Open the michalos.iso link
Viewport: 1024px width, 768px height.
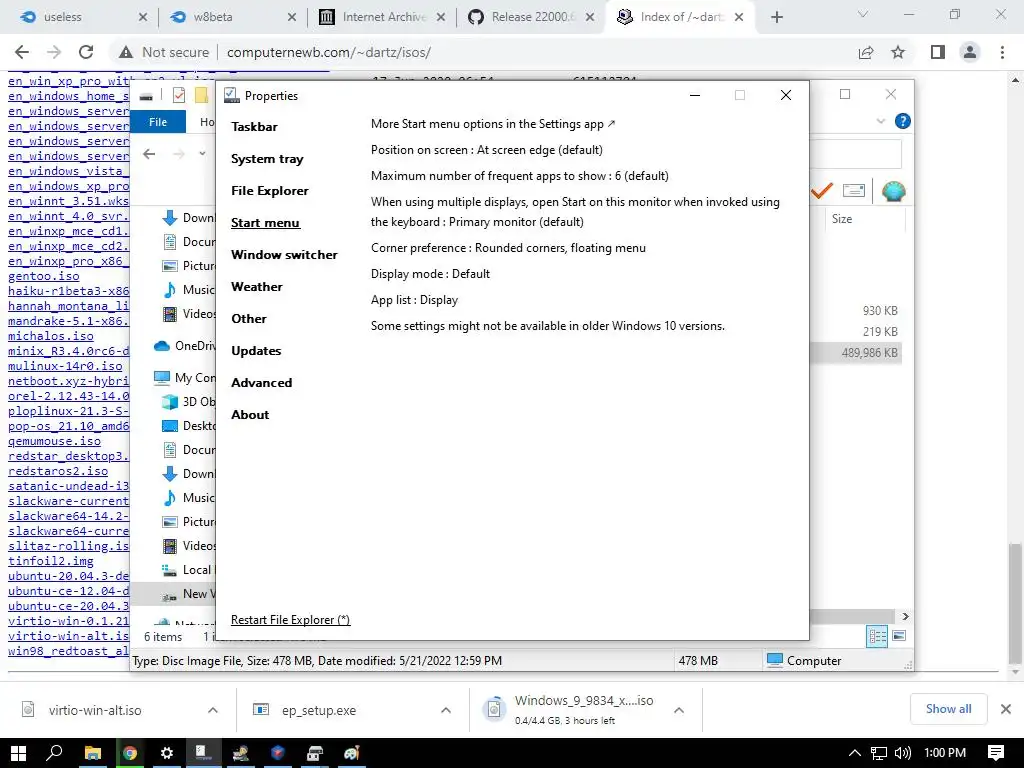(51, 336)
